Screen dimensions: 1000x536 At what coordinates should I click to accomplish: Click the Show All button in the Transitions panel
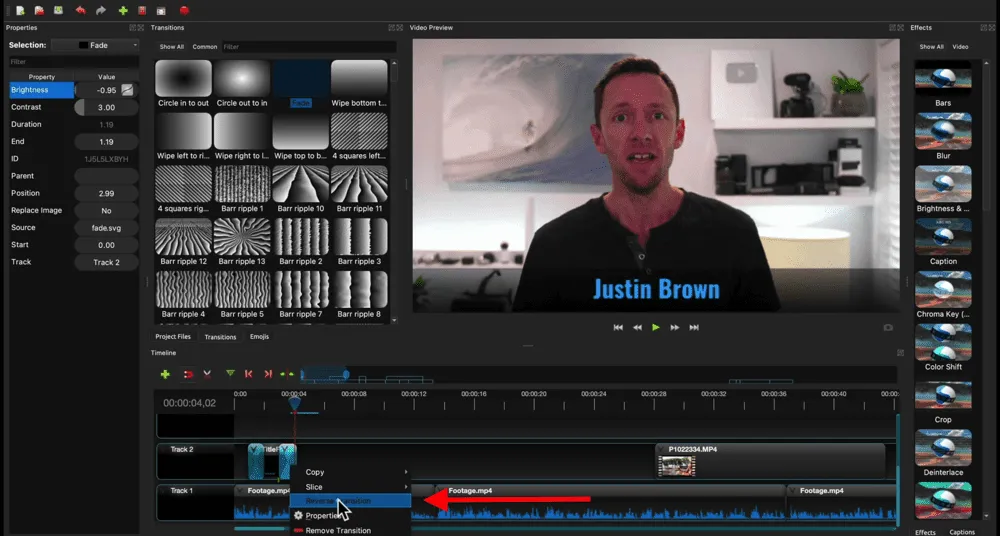point(172,47)
